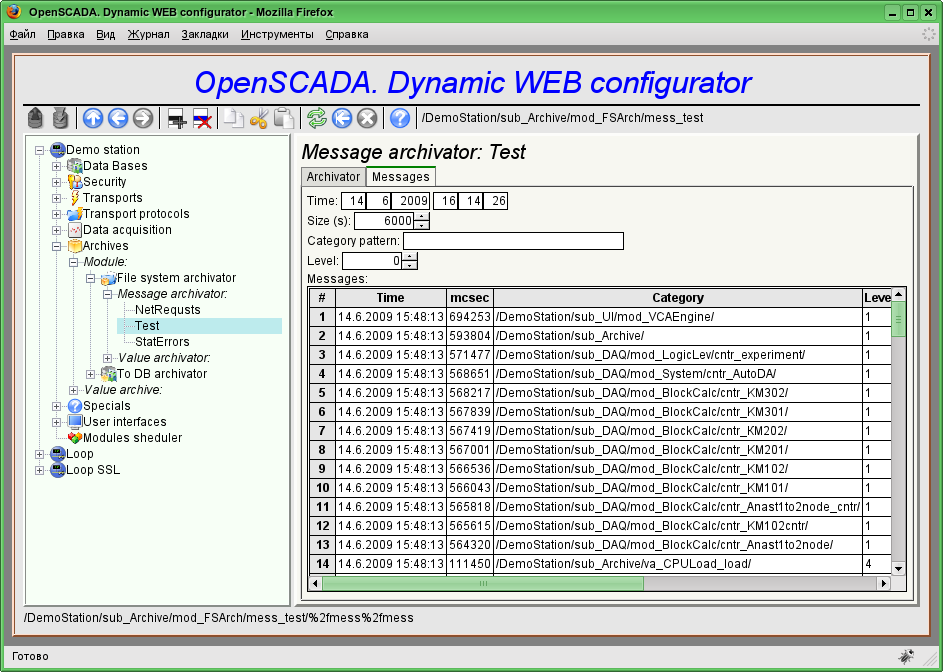
Task: Expand the To DB archivator node
Action: pyautogui.click(x=90, y=374)
